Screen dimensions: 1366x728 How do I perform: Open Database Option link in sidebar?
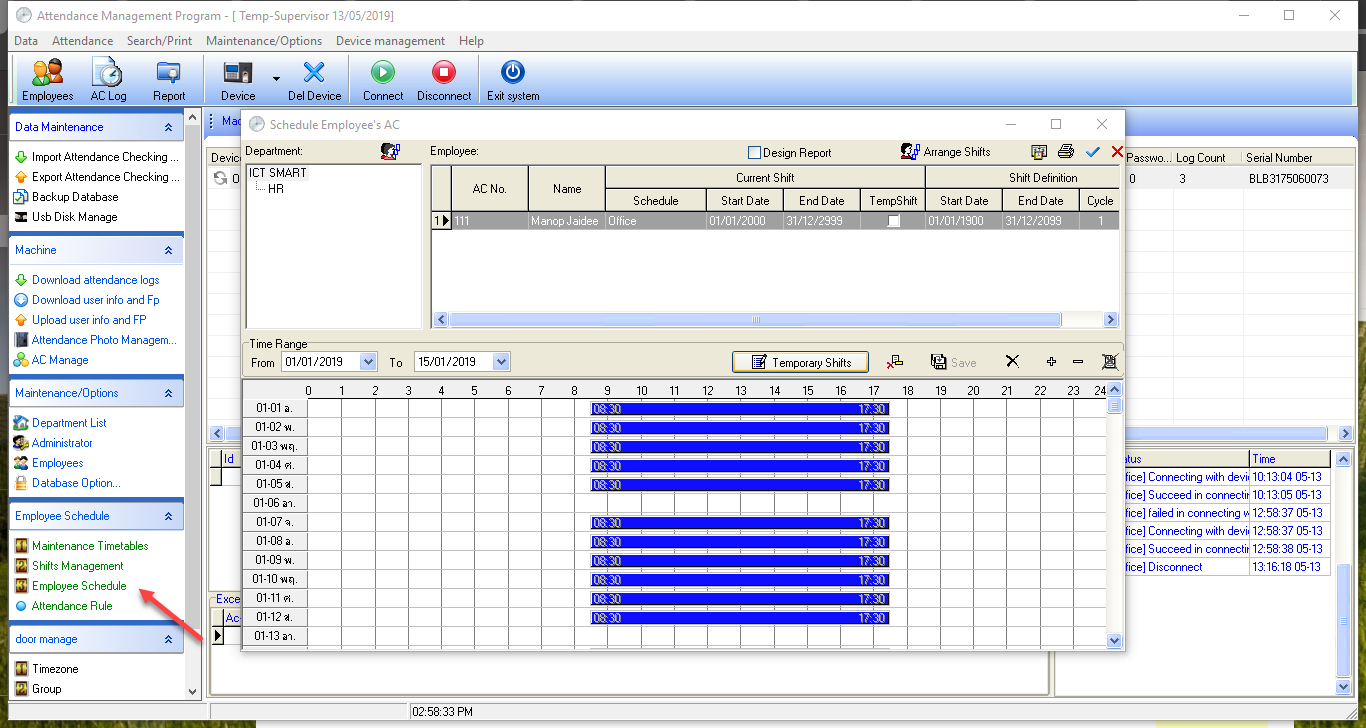coord(76,483)
